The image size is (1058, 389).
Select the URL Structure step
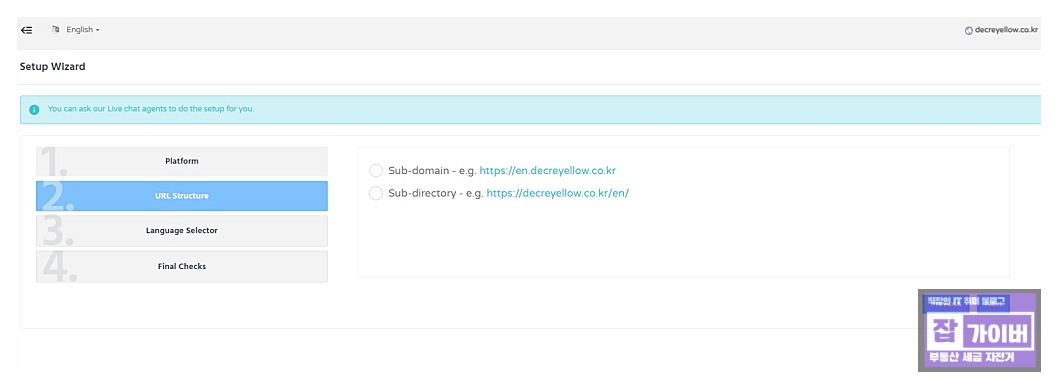pyautogui.click(x=182, y=196)
